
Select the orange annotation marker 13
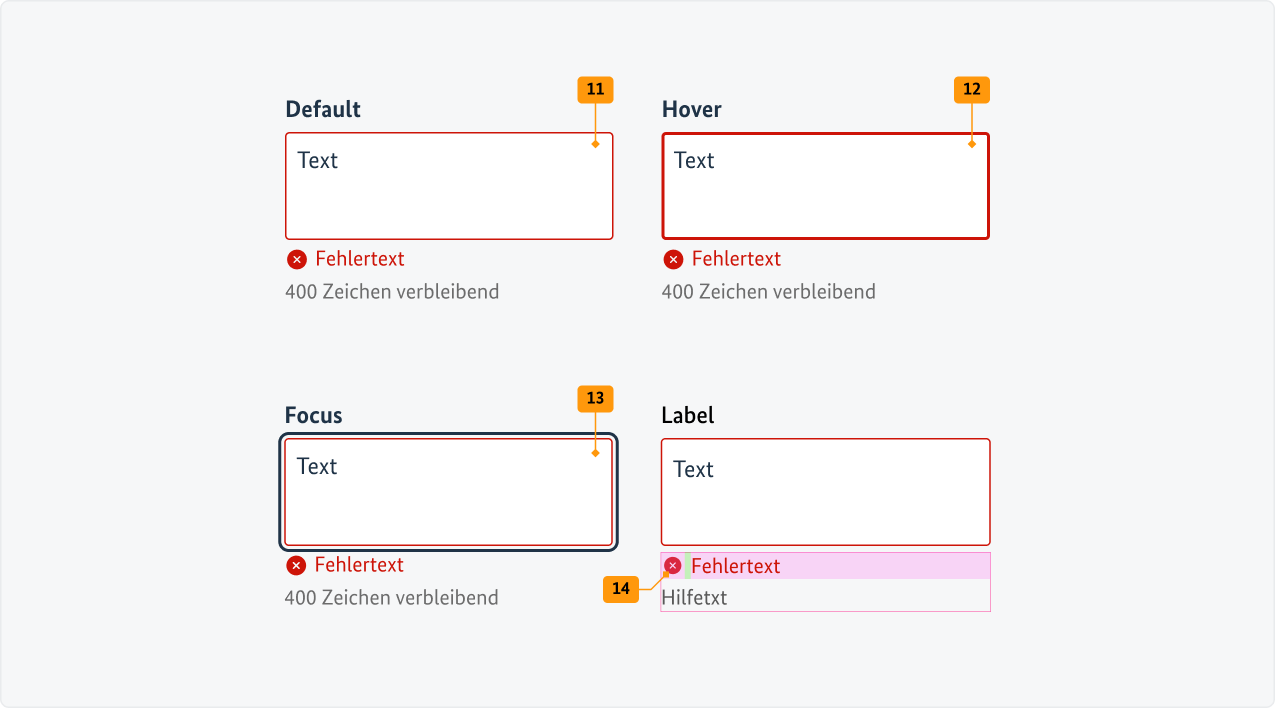pos(595,399)
